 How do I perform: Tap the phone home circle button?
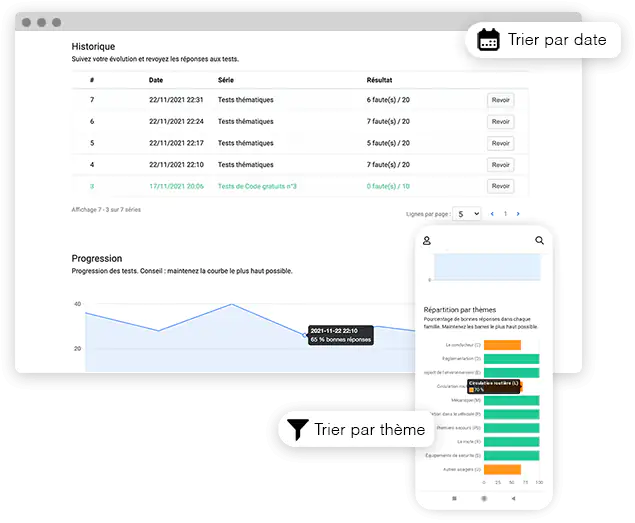coord(484,498)
